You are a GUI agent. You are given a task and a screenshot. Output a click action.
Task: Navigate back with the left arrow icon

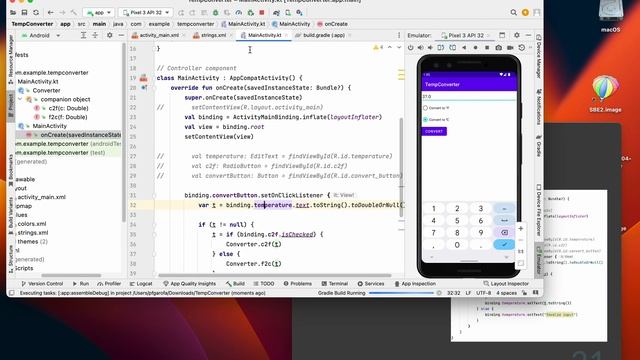[51, 13]
